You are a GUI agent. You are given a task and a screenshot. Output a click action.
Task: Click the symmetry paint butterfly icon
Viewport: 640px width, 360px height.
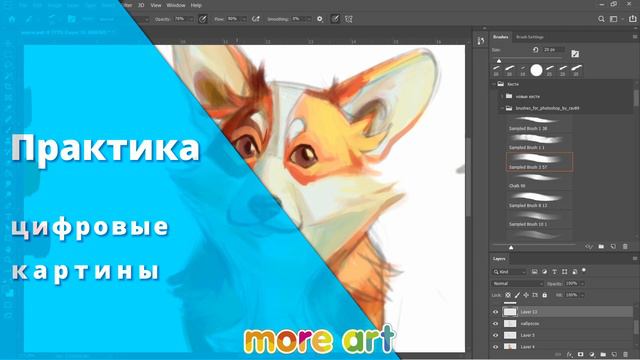pyautogui.click(x=349, y=19)
